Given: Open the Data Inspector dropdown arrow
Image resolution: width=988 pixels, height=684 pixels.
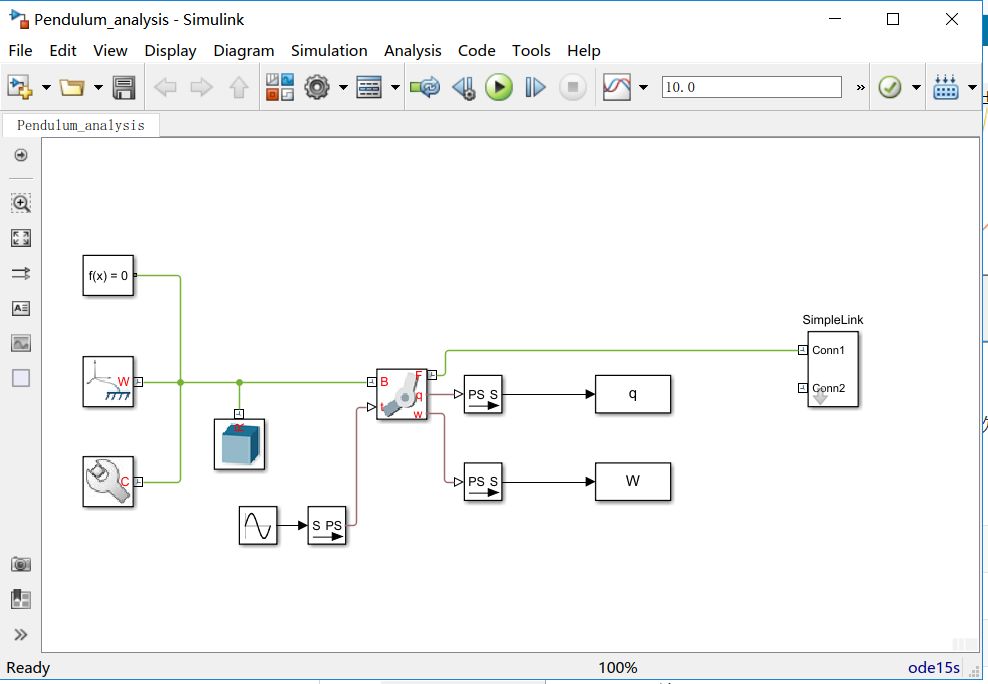Looking at the screenshot, I should click(x=643, y=88).
